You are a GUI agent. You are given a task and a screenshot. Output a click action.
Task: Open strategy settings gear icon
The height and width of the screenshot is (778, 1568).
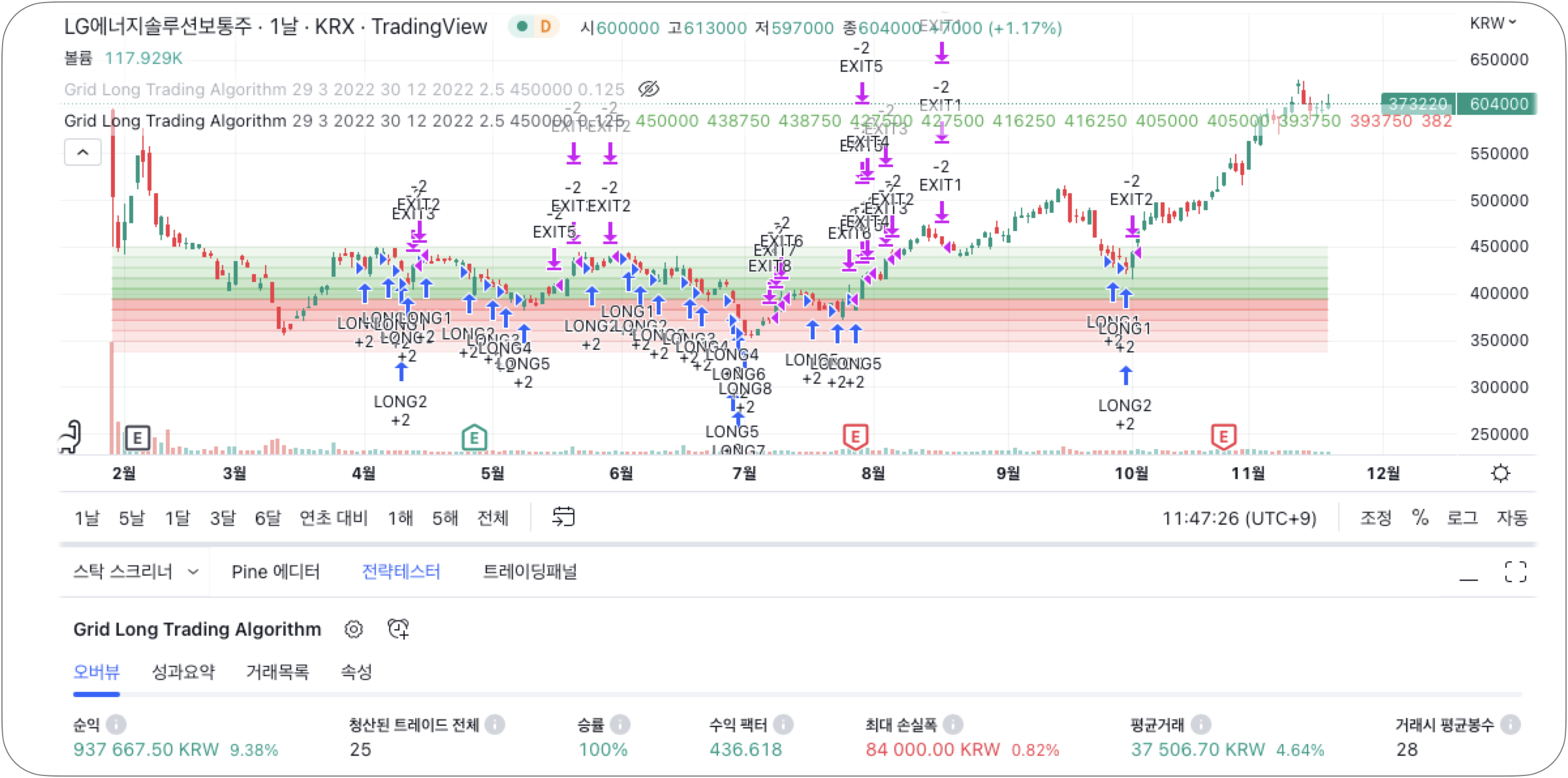pyautogui.click(x=353, y=629)
